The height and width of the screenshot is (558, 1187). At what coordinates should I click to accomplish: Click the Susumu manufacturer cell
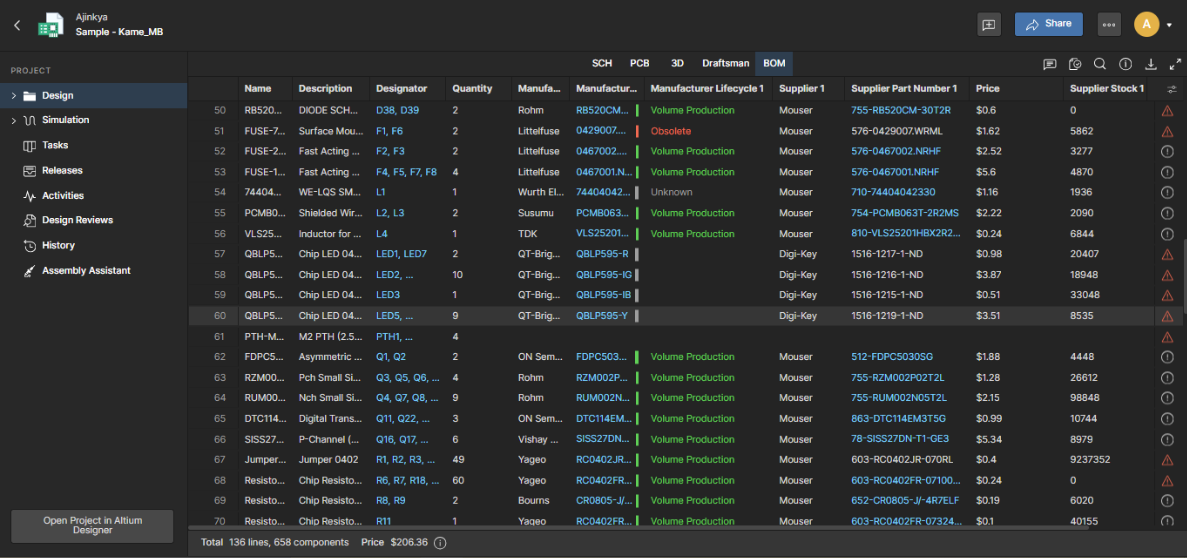[x=535, y=214]
